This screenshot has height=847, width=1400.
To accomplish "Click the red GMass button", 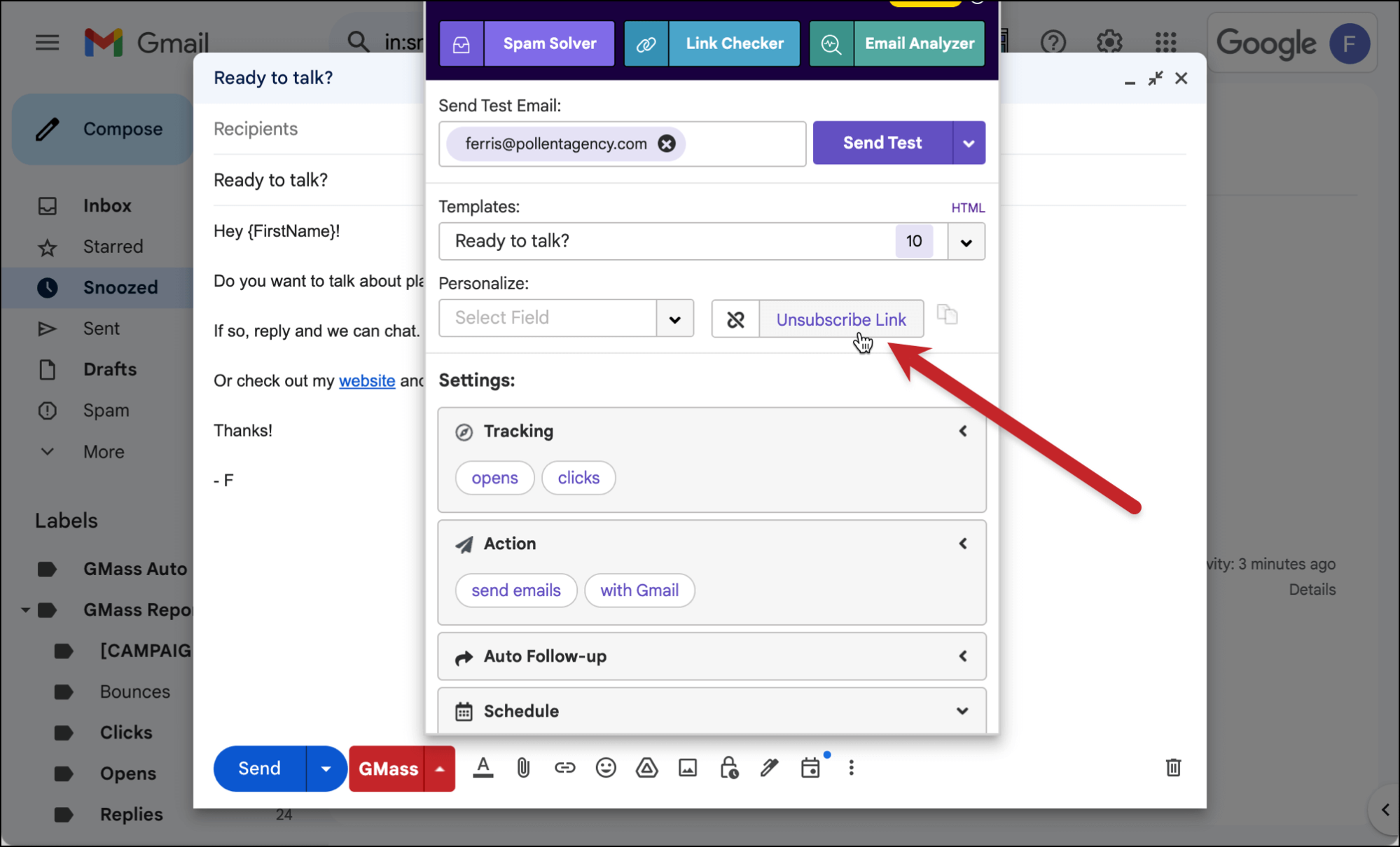I will (388, 769).
